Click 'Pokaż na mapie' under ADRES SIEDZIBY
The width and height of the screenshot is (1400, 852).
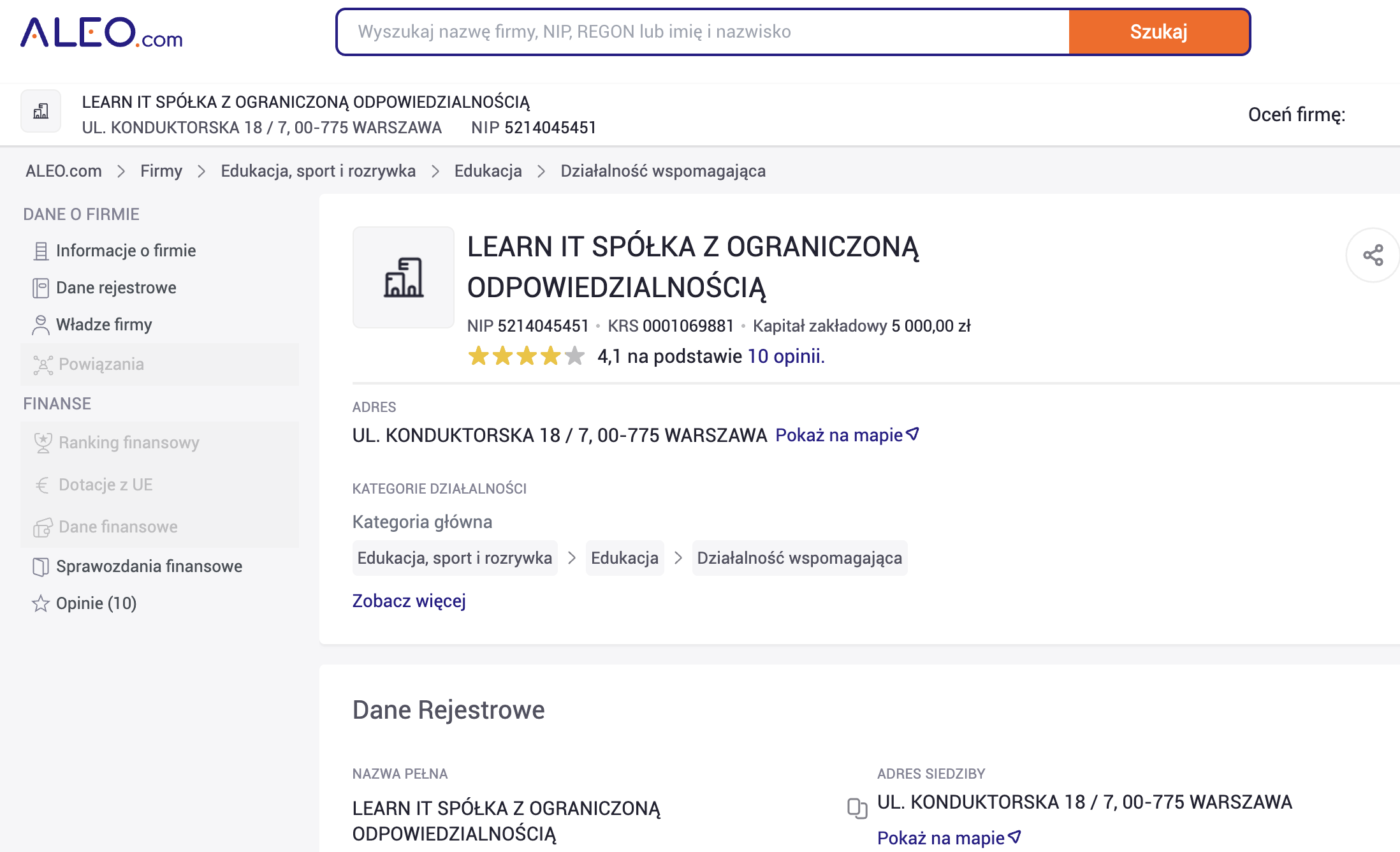click(941, 837)
